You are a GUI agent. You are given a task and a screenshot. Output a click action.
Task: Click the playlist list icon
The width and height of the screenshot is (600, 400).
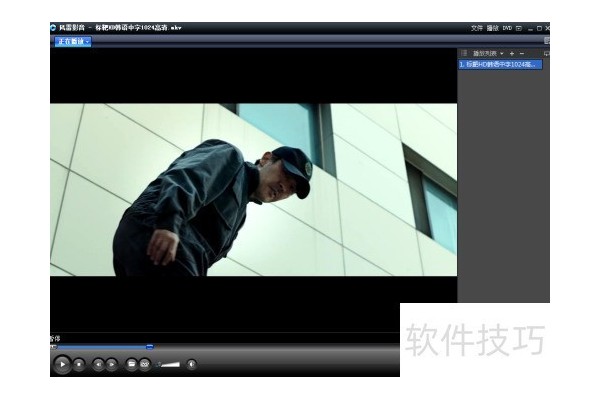[x=464, y=53]
